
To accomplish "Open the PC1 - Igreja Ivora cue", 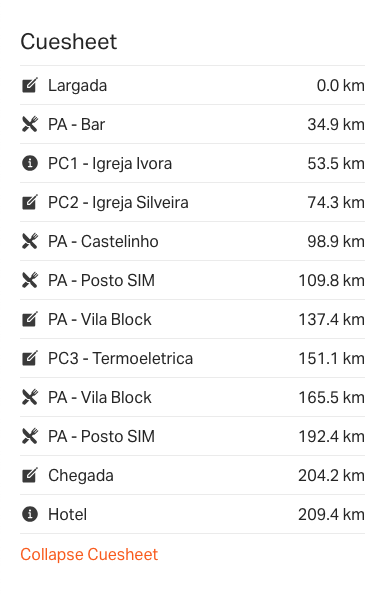I will coord(192,163).
